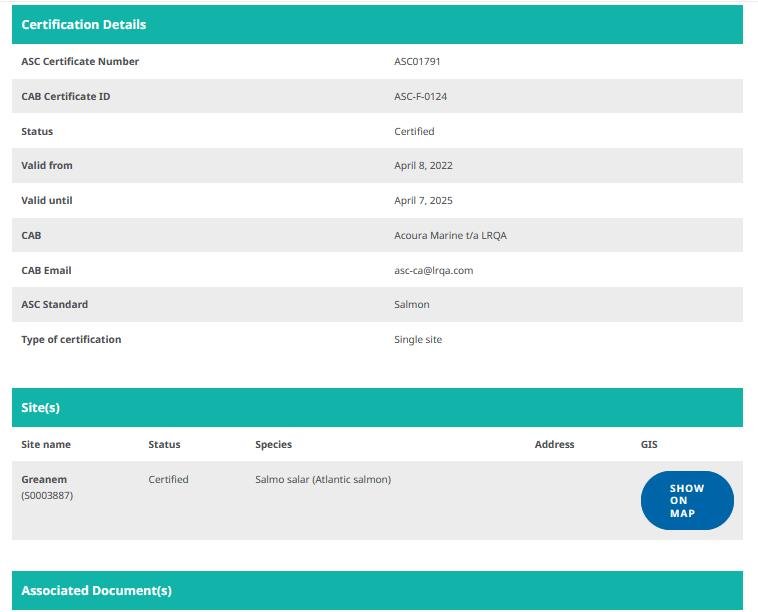
Task: Click the Greanem site name
Action: 44,479
